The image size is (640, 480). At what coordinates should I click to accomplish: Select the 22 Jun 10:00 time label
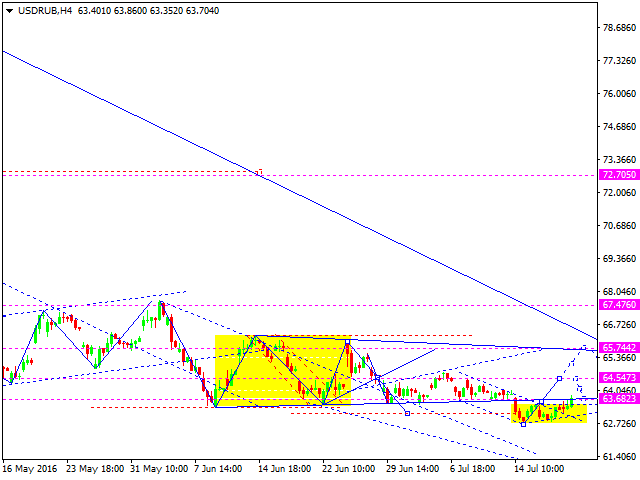[x=348, y=469]
